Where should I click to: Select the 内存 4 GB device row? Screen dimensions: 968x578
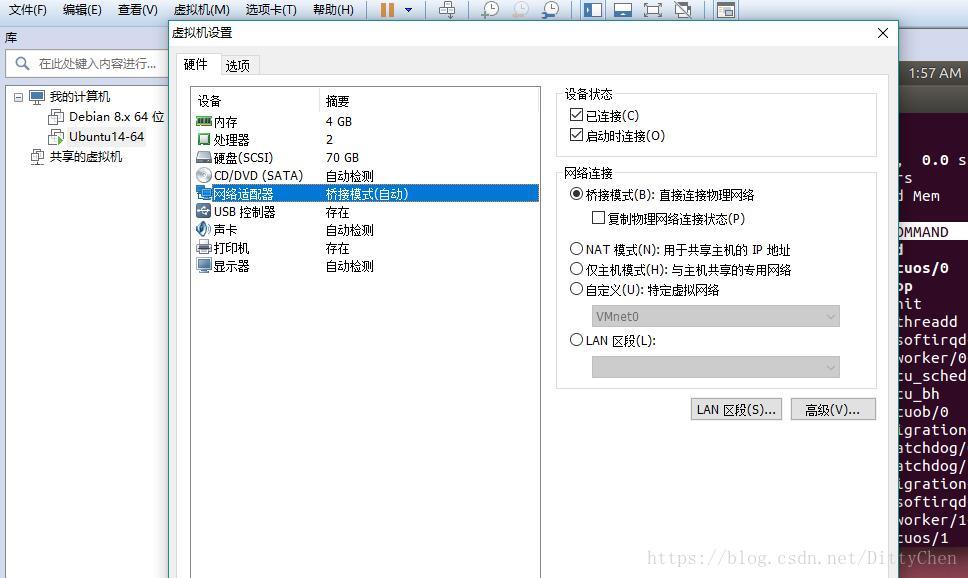coord(367,122)
